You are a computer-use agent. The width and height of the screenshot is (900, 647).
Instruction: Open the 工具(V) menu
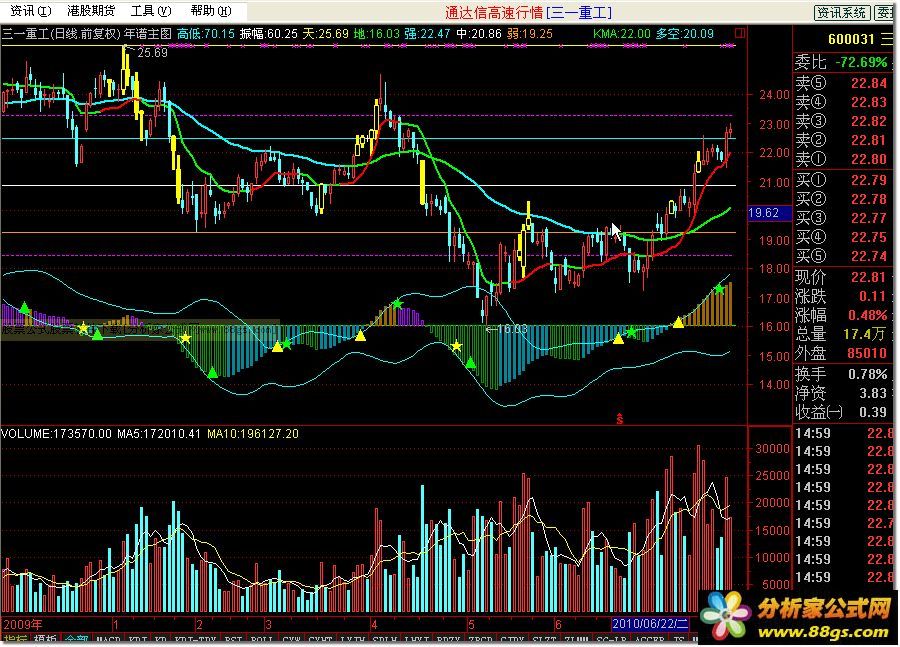pyautogui.click(x=151, y=10)
